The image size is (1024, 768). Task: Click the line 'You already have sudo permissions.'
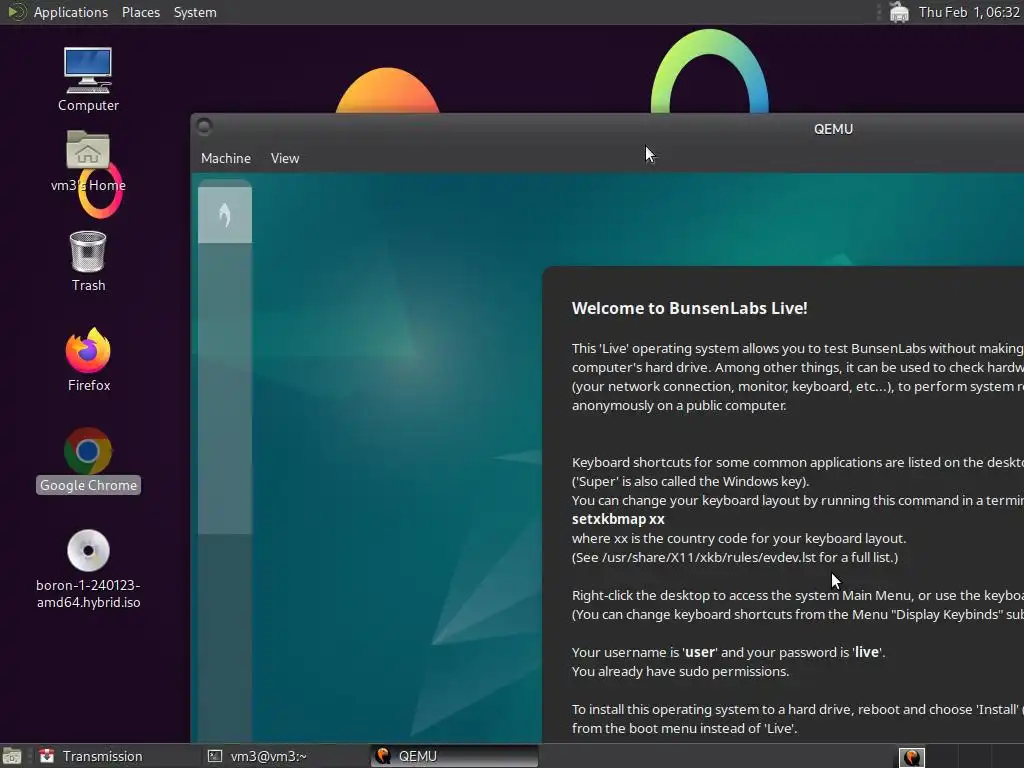pyautogui.click(x=680, y=671)
